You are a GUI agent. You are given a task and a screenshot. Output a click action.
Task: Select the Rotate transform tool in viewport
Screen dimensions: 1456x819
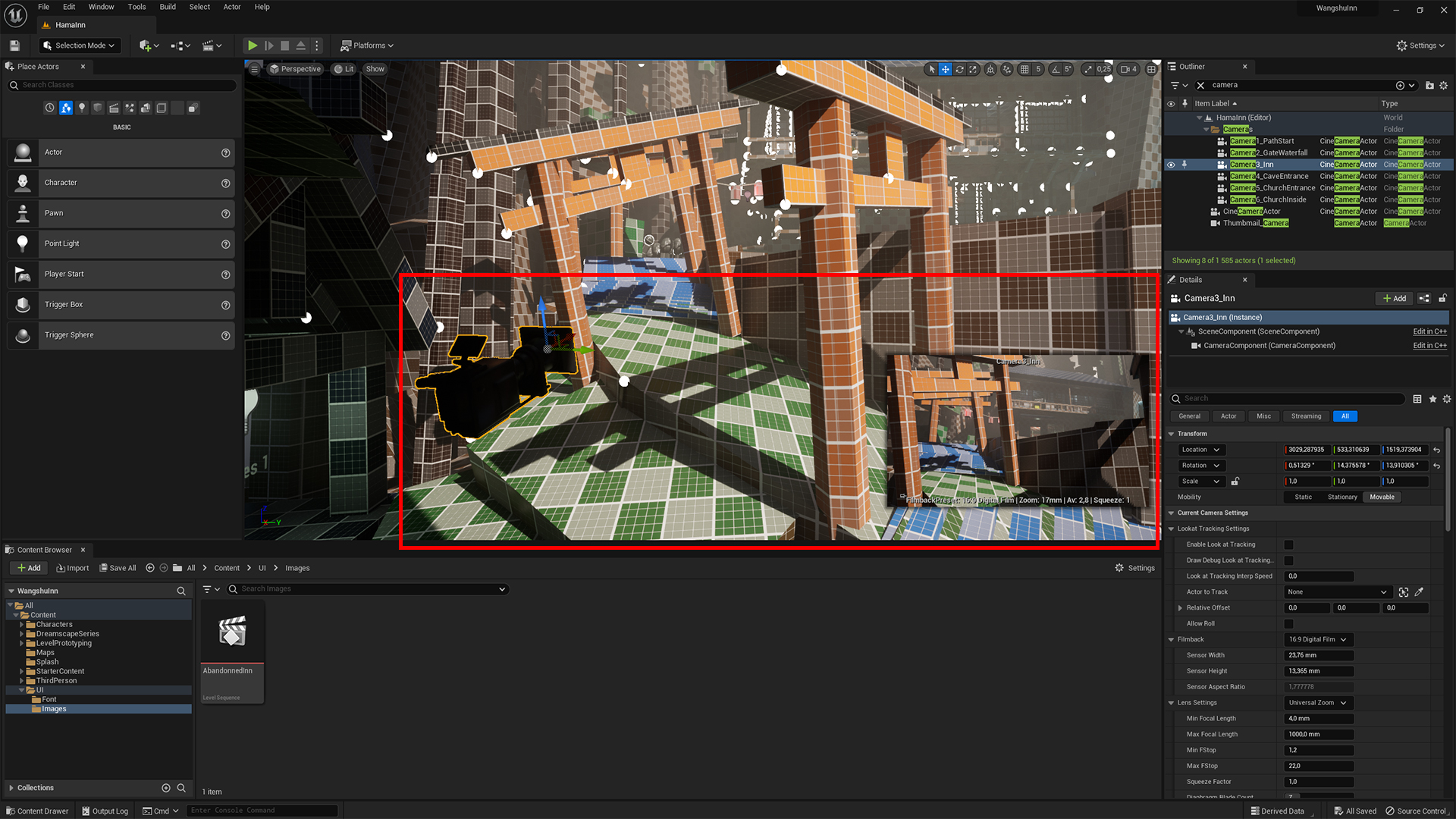pyautogui.click(x=959, y=69)
